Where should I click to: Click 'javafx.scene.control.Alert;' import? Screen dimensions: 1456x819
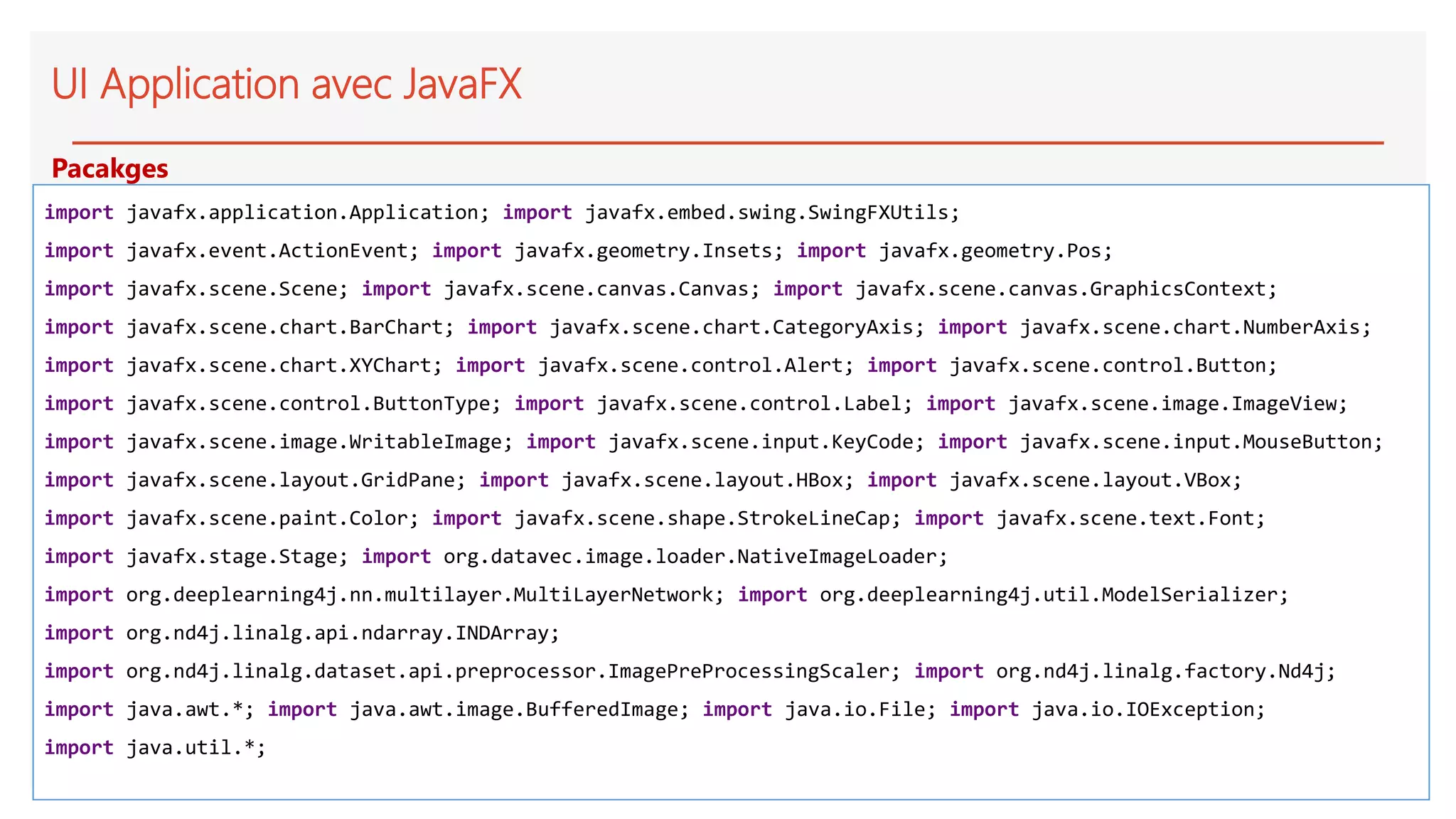click(x=696, y=366)
